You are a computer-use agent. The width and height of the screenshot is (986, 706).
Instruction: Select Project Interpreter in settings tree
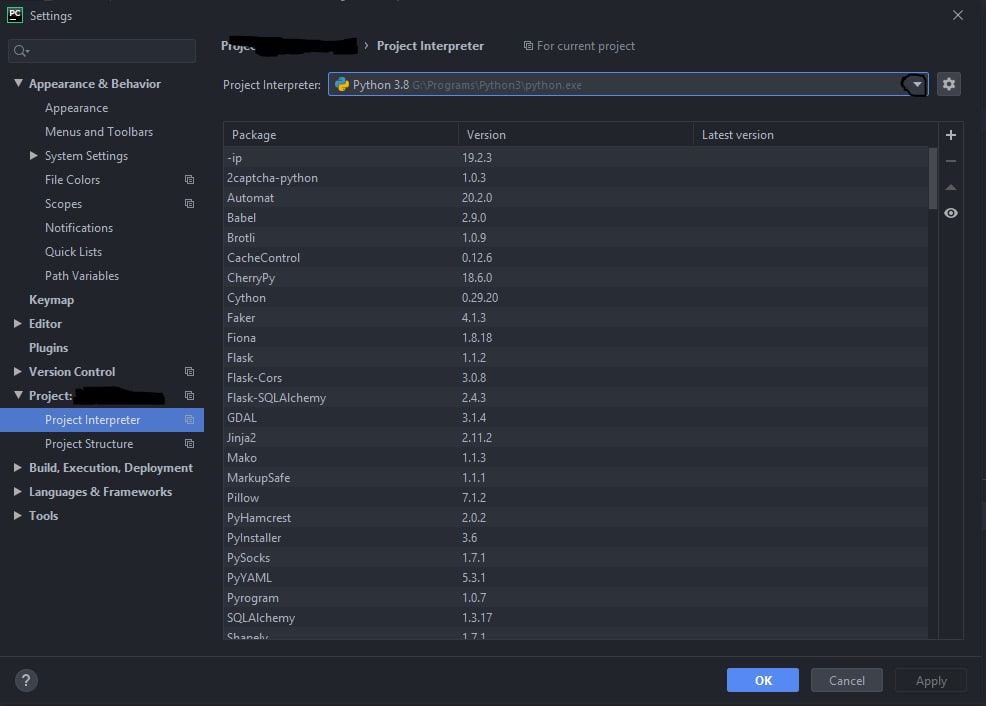click(102, 420)
